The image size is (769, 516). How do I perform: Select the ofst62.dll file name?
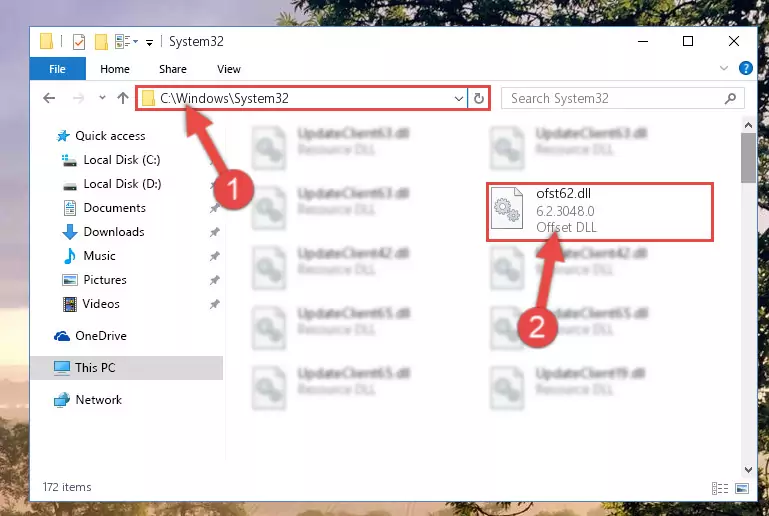[x=563, y=194]
